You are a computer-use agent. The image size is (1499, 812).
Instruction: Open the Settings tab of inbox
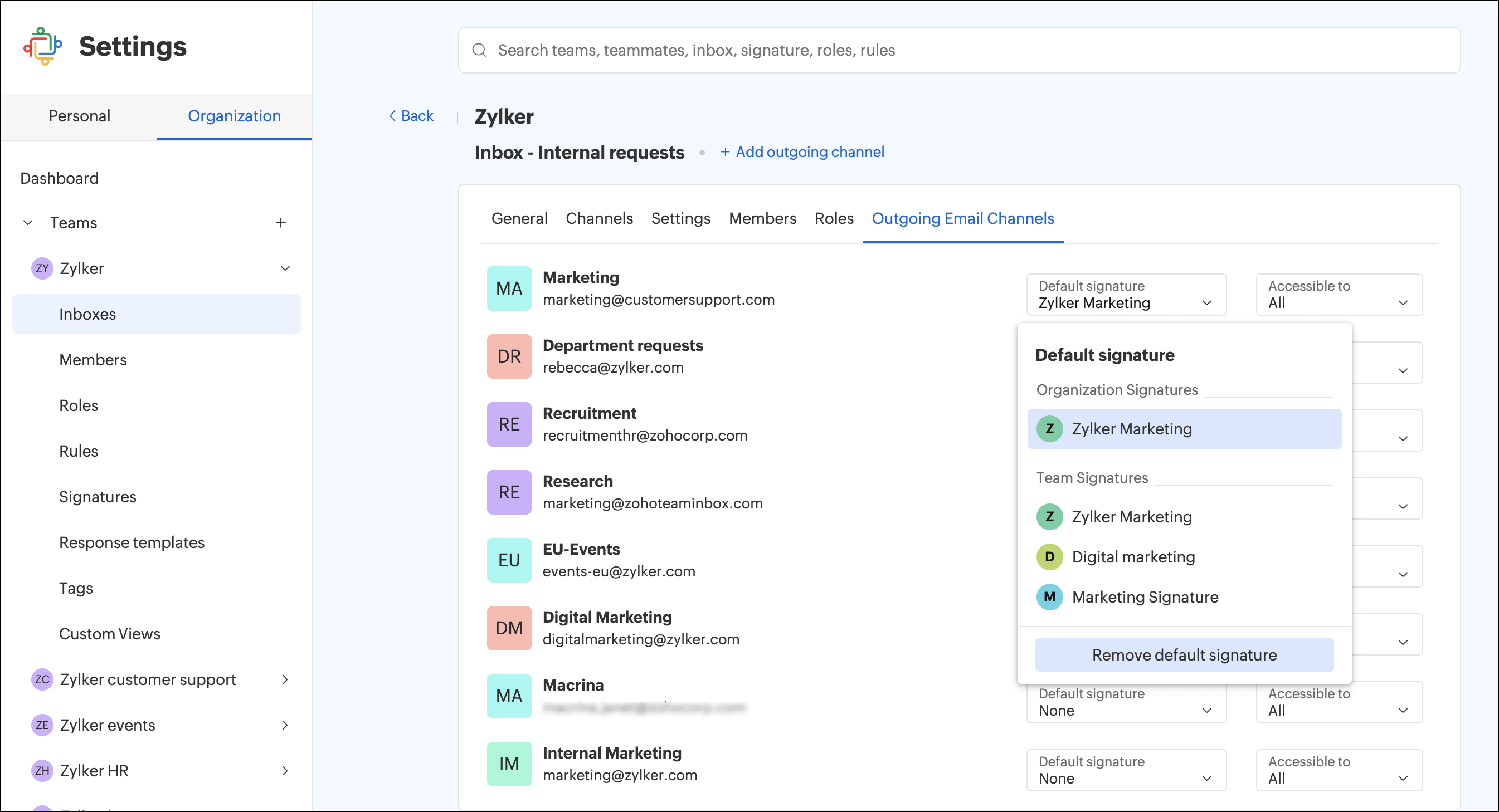click(681, 218)
